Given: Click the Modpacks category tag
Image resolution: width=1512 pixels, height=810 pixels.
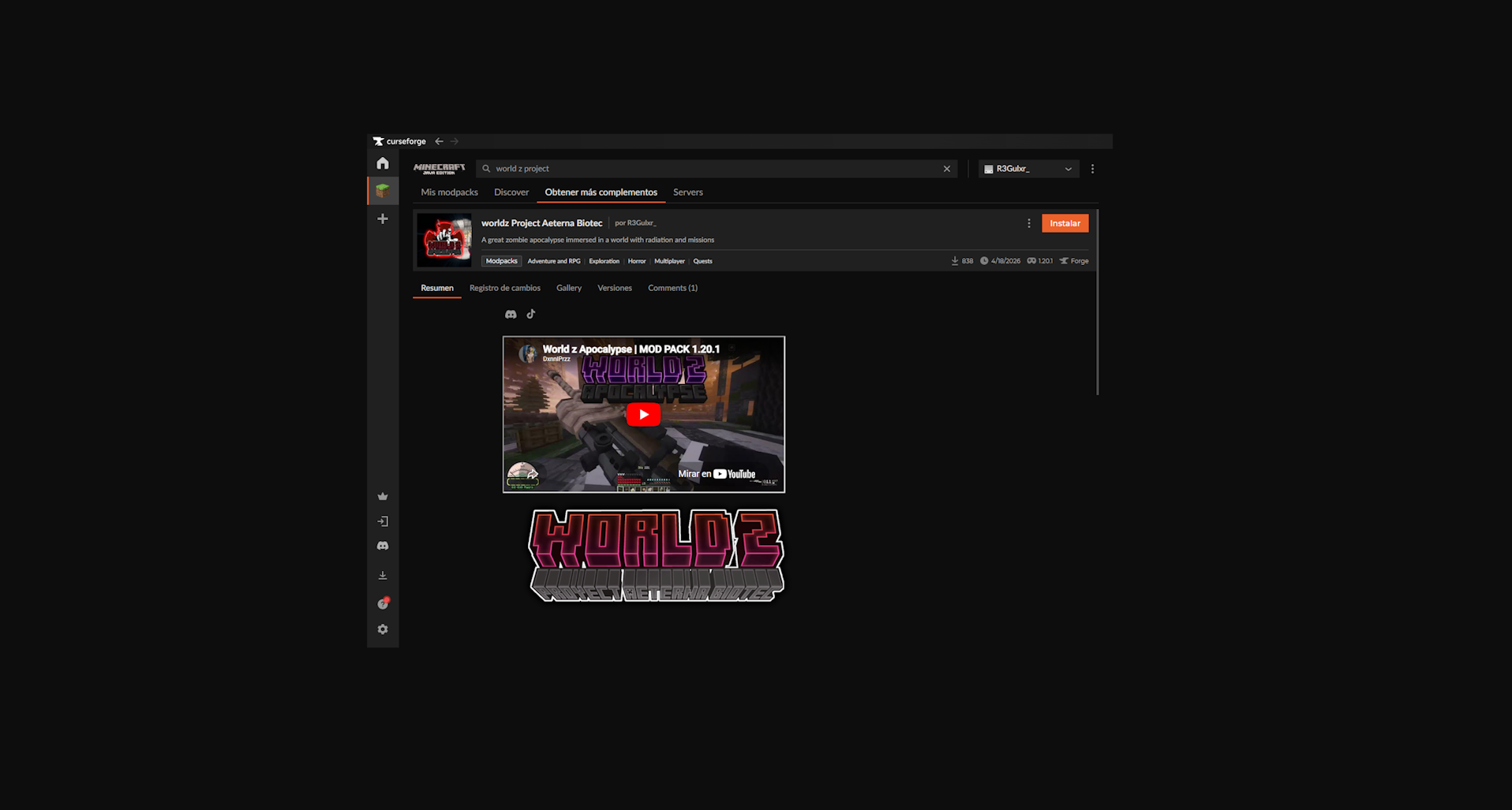Looking at the screenshot, I should pyautogui.click(x=502, y=261).
